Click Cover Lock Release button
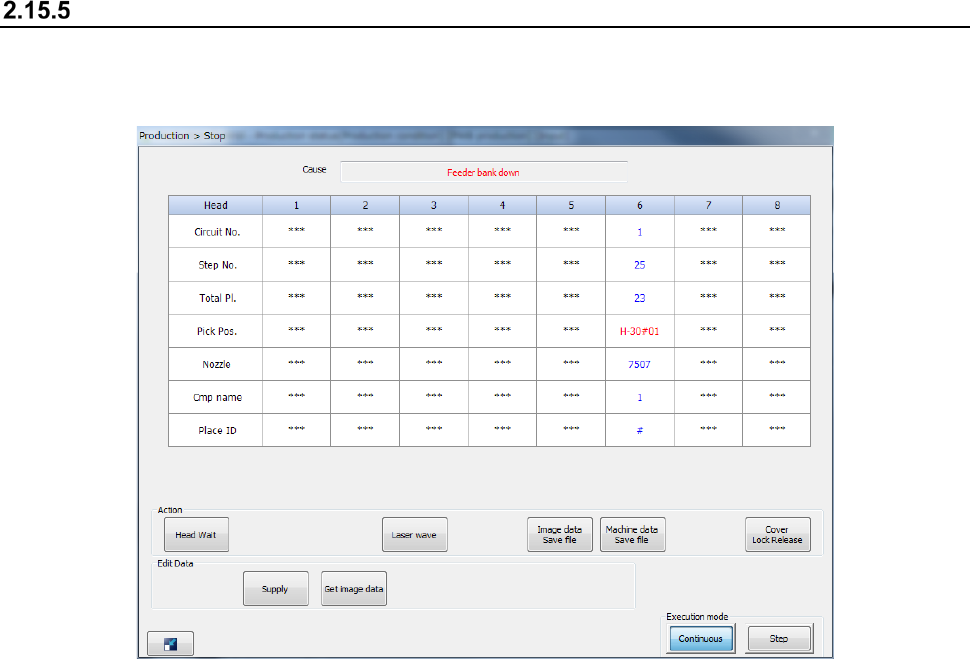Image resolution: width=970 pixels, height=659 pixels. [x=778, y=535]
